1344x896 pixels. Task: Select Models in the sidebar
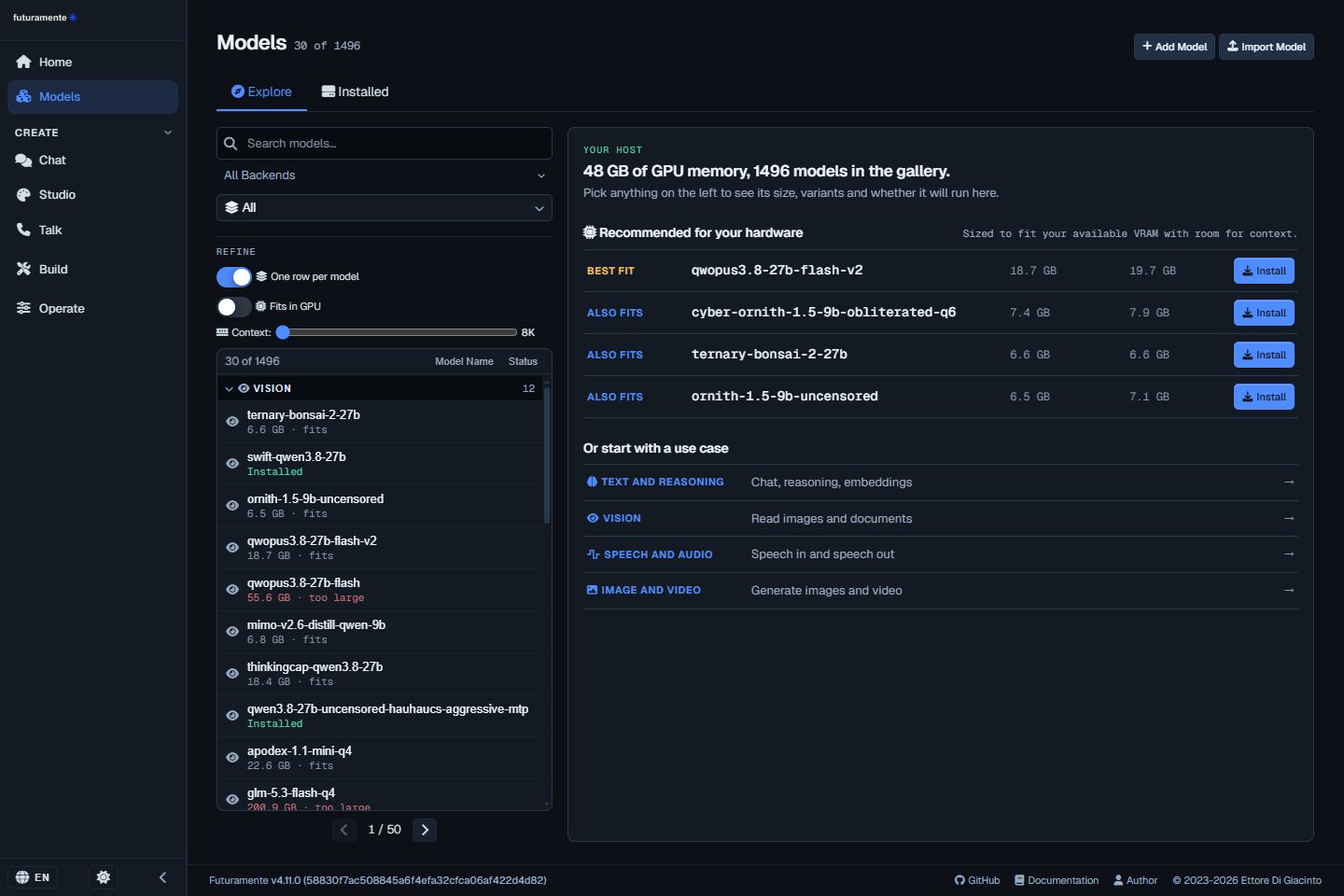tap(92, 97)
